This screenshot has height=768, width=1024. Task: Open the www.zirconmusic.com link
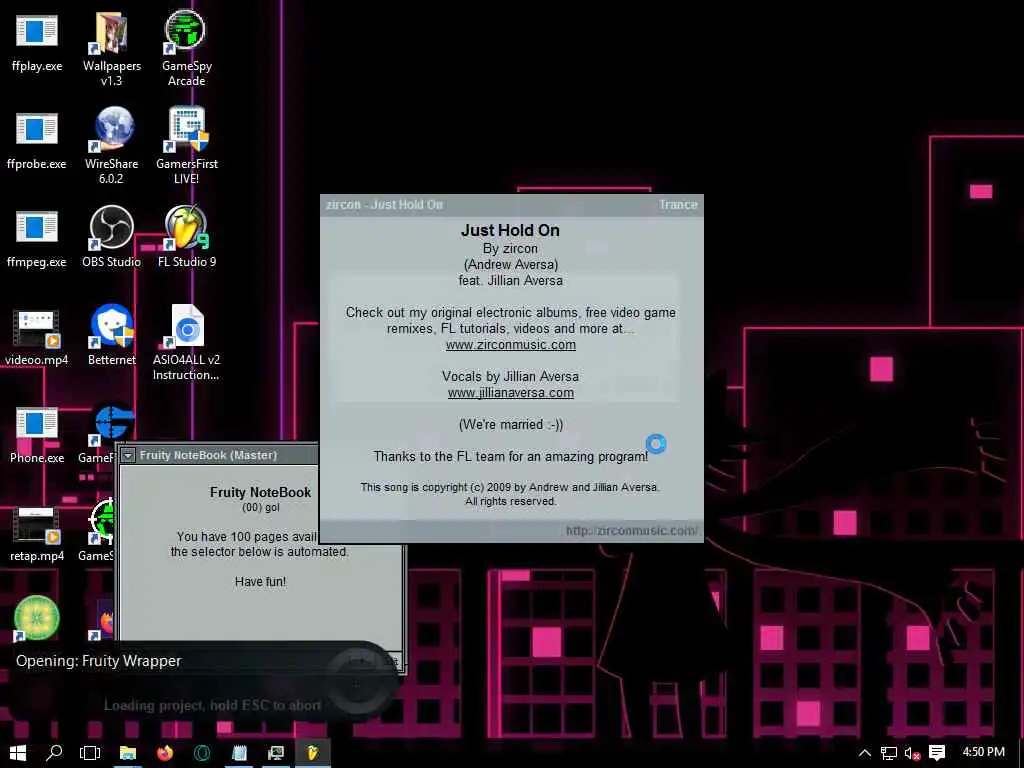click(x=511, y=345)
